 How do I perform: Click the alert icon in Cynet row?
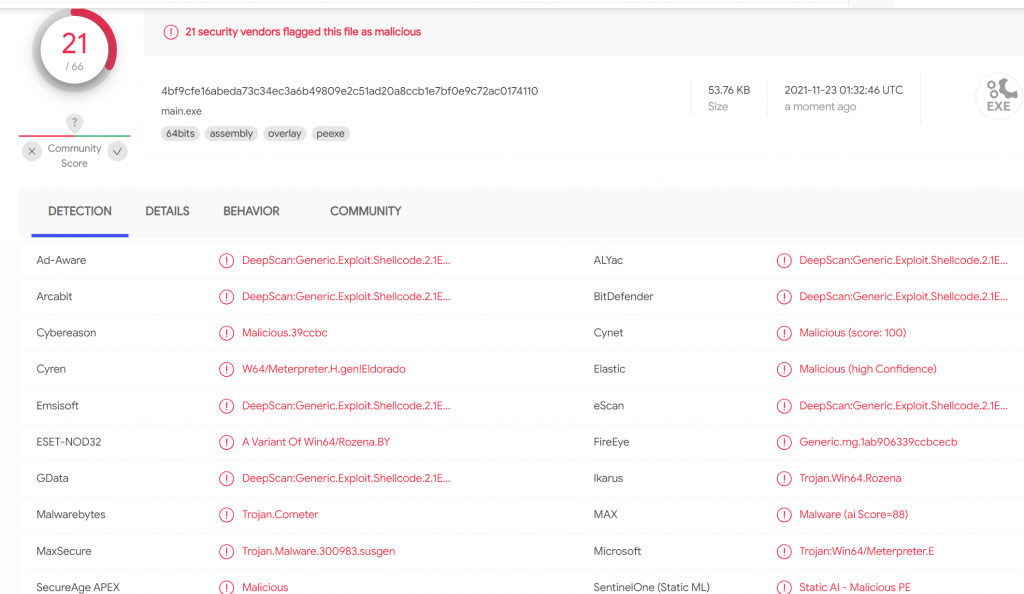(784, 333)
